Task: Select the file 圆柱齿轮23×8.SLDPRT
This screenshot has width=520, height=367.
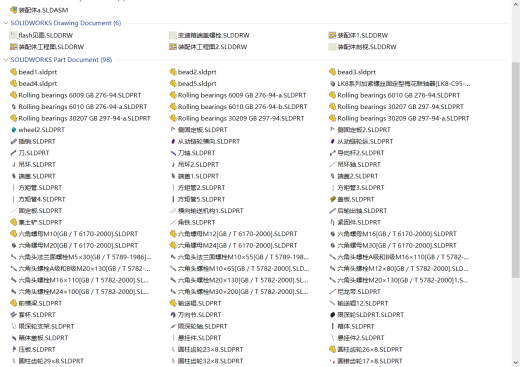Action: (x=211, y=350)
